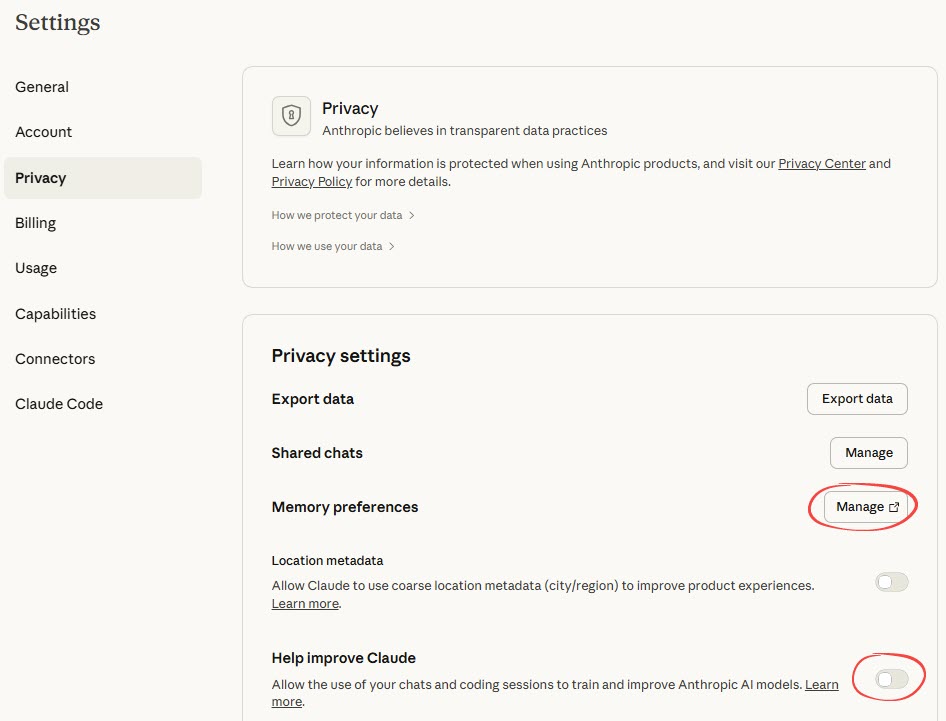Switch to the Account settings section
Viewport: 946px width, 721px height.
[x=44, y=132]
